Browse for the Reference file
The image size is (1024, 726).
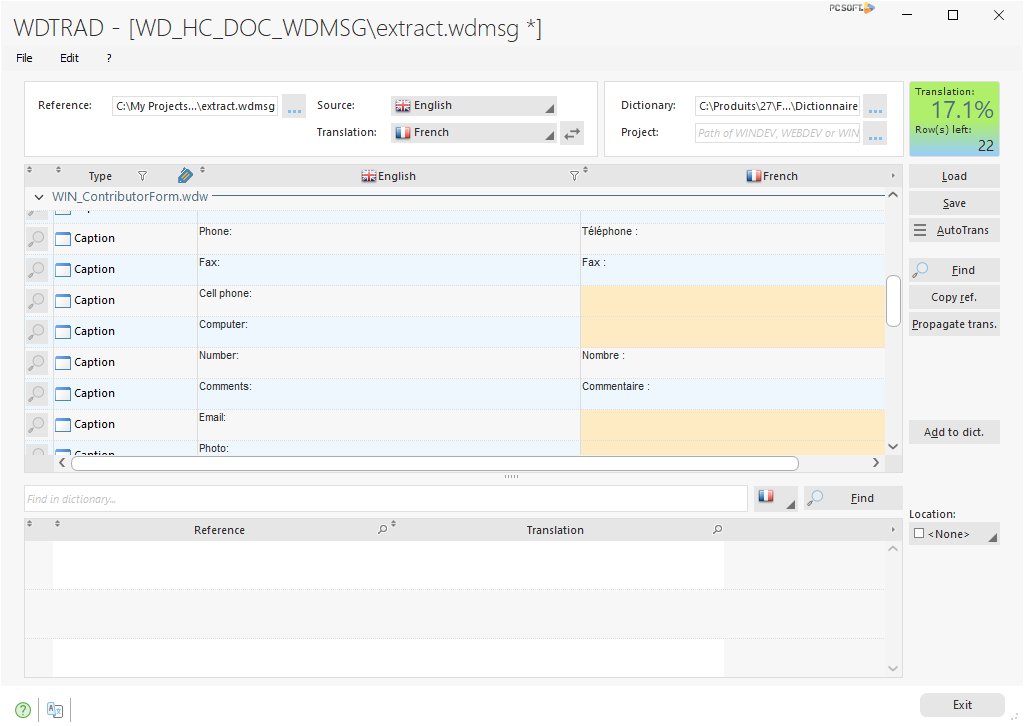pyautogui.click(x=295, y=106)
